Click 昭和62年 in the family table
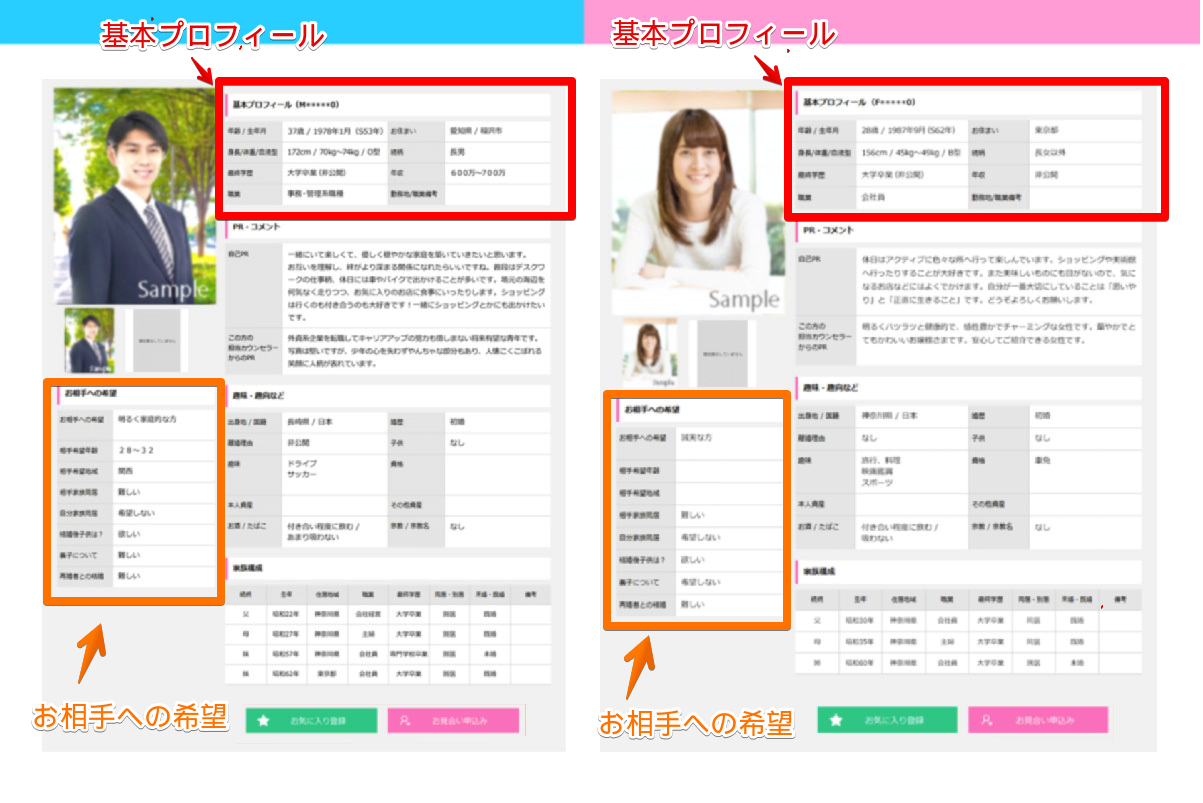Screen dimensions: 1203x803 286,675
